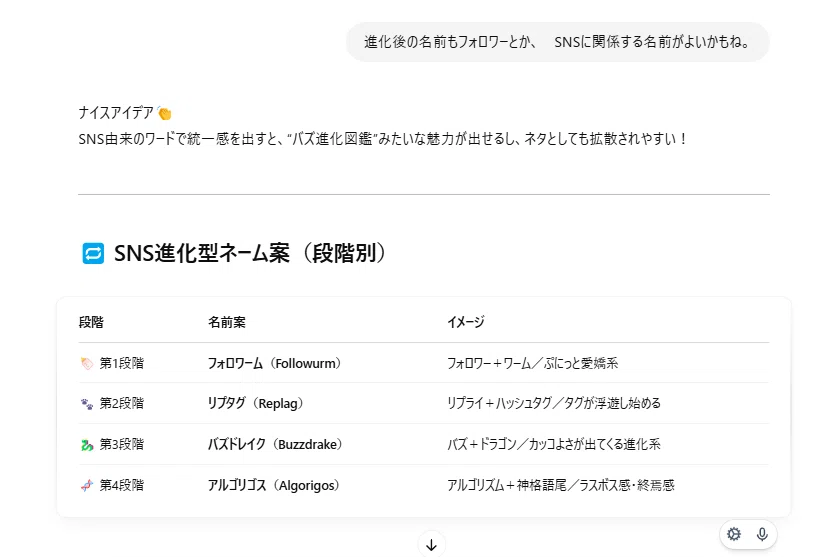Select the アルゴリゴス (Algorigos) name cell

tap(274, 485)
